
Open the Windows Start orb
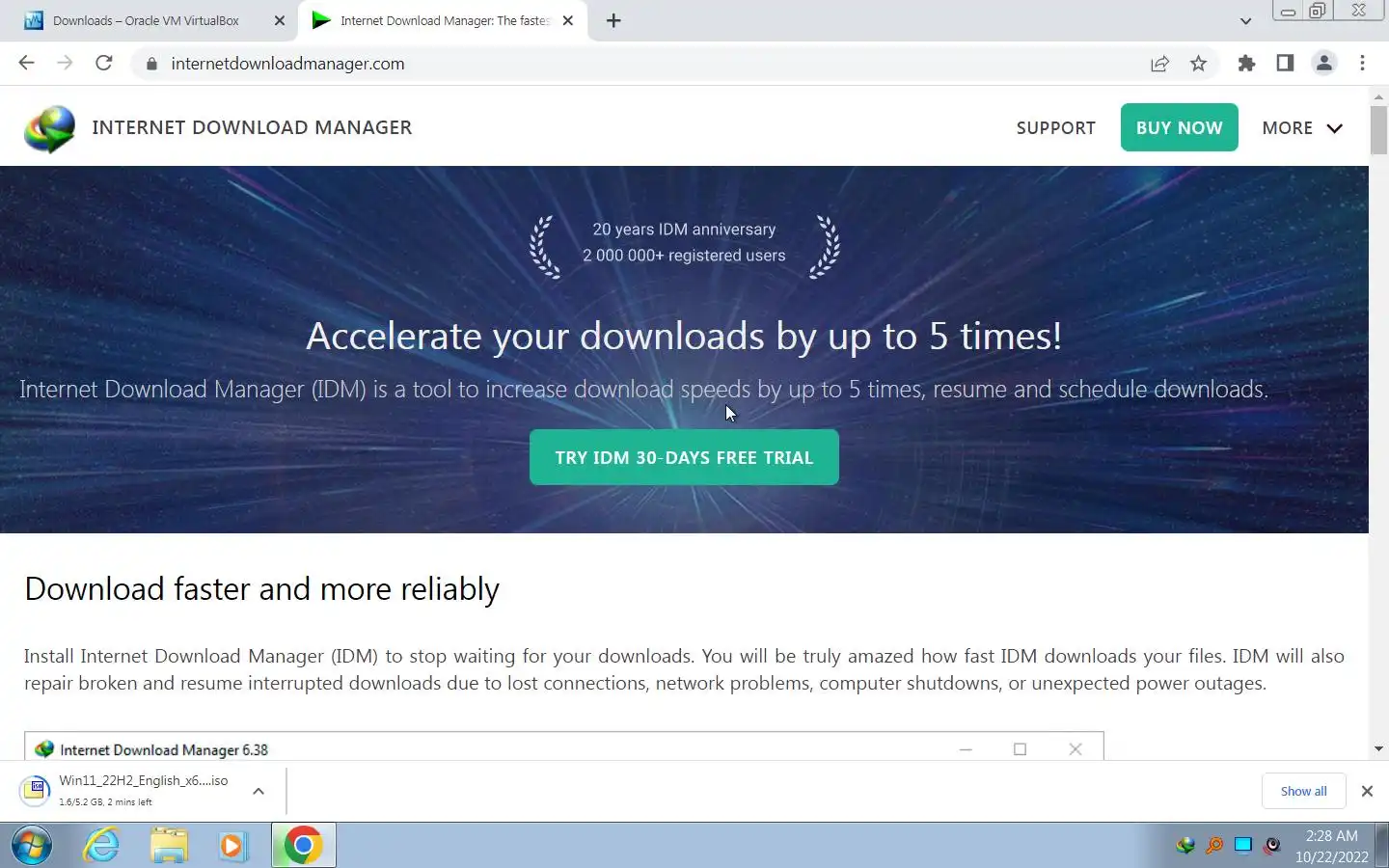[32, 846]
